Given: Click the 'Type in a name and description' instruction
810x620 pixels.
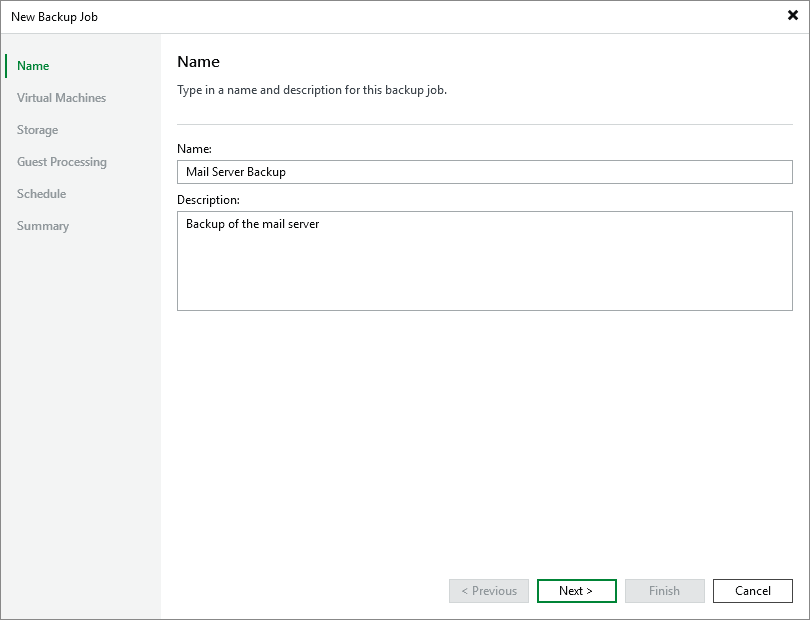Looking at the screenshot, I should [312, 90].
